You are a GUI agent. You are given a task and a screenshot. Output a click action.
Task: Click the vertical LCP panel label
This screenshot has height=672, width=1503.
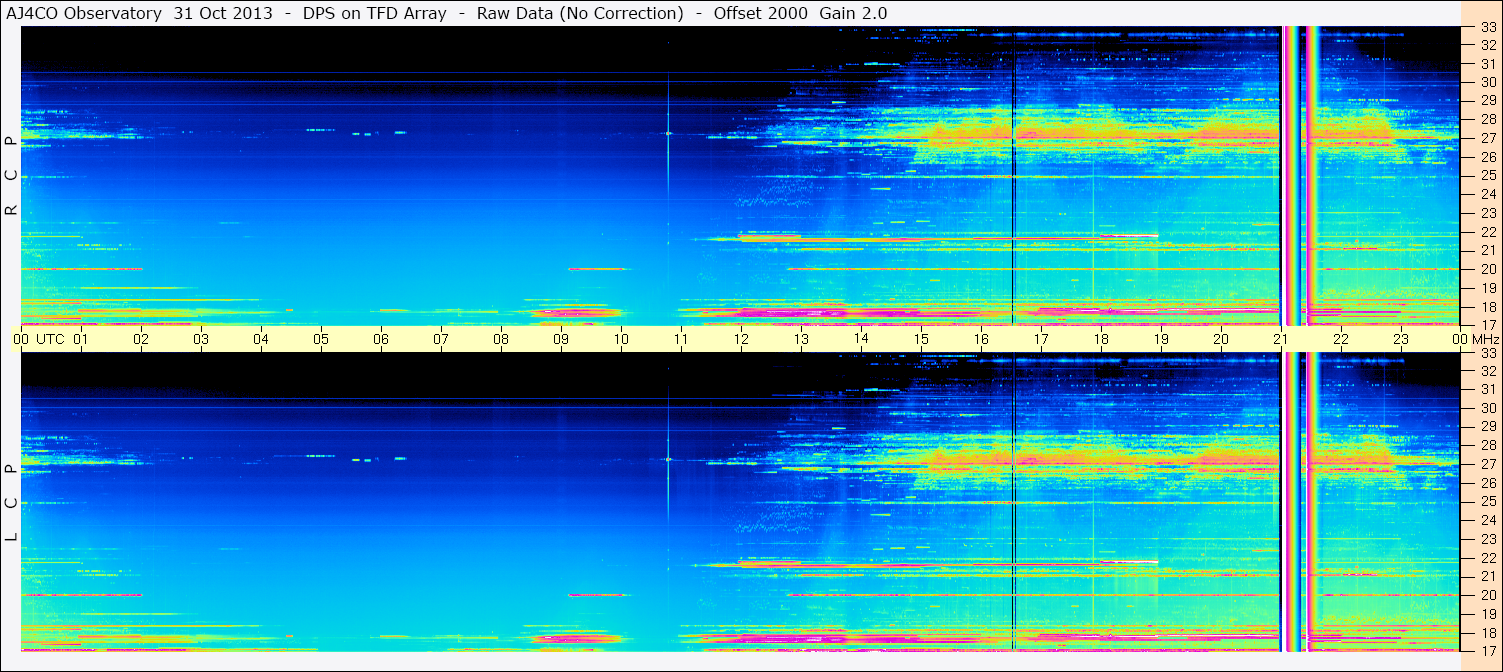(x=11, y=504)
